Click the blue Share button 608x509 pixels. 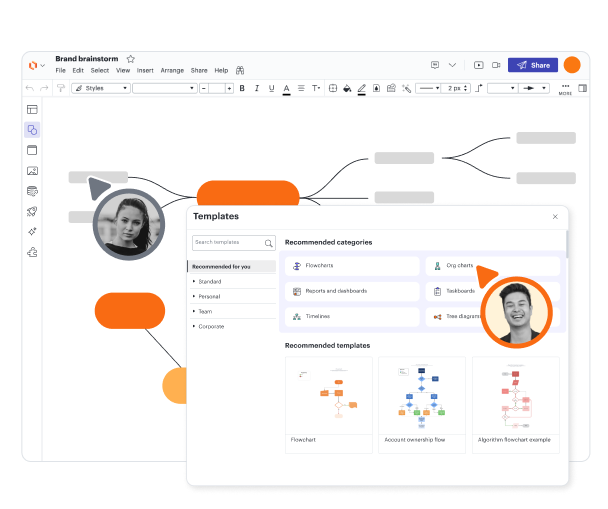532,65
